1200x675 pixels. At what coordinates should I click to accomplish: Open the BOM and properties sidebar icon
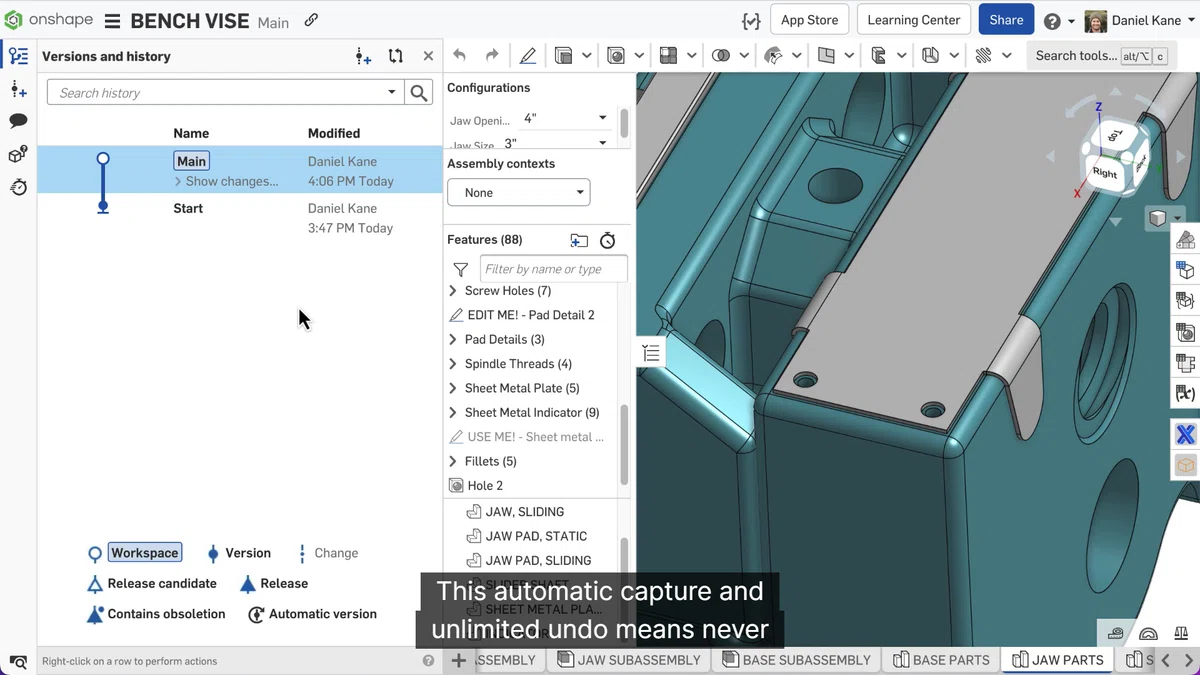coord(18,154)
